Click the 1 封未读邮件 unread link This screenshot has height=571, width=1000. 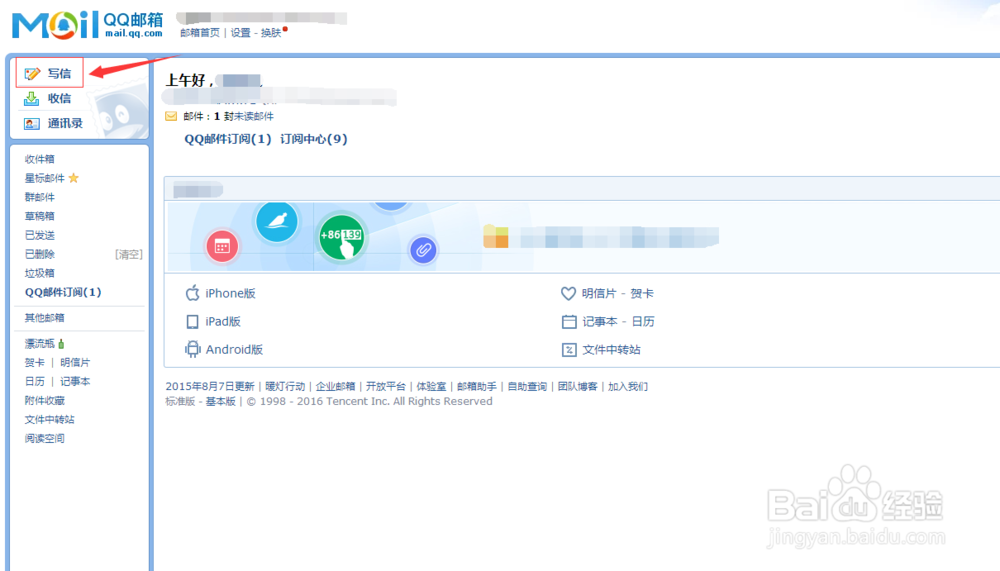tap(244, 116)
